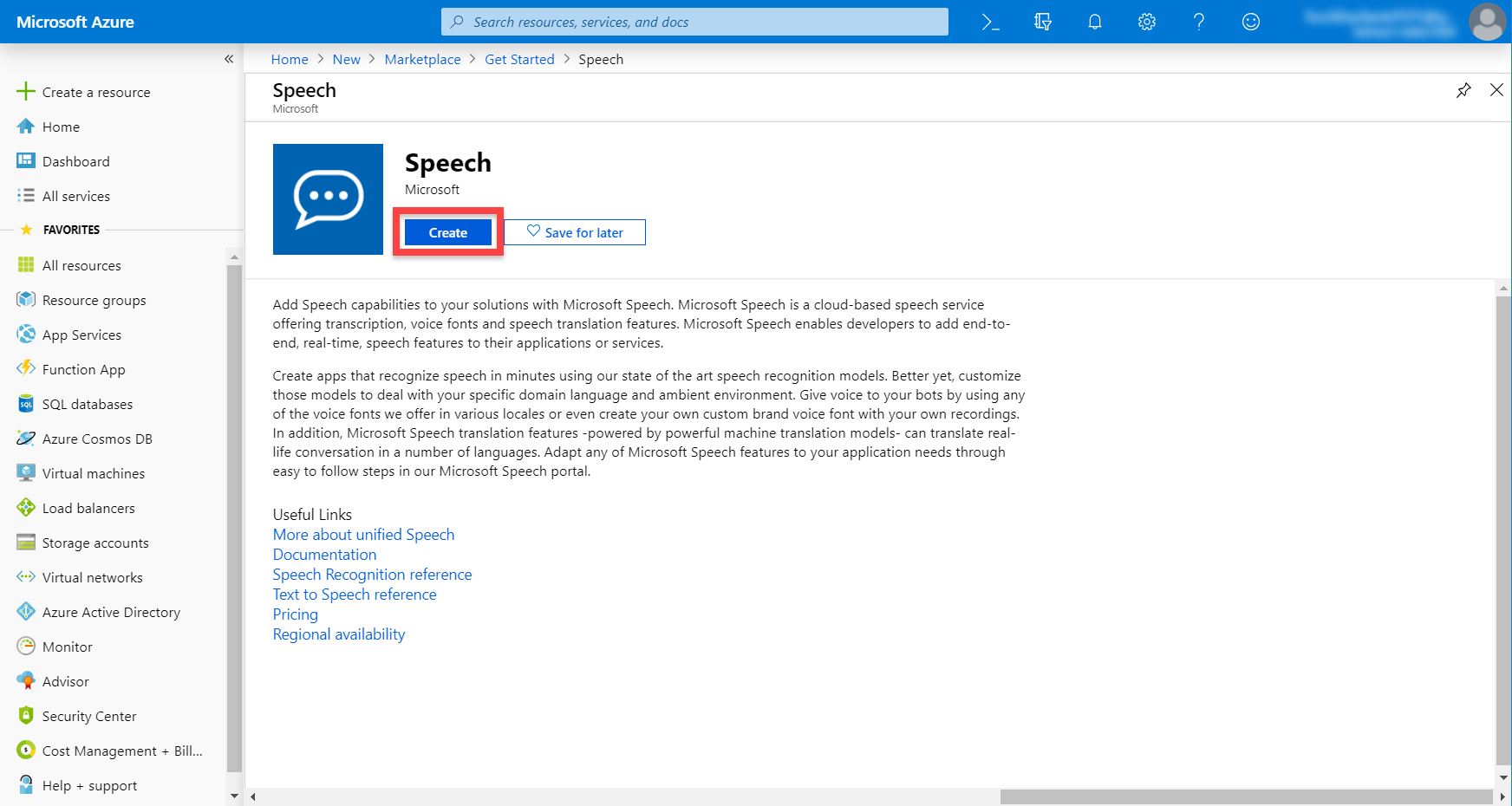The height and width of the screenshot is (806, 1512).
Task: Click the sidebar favorites scroll up arrow
Action: pos(234,257)
